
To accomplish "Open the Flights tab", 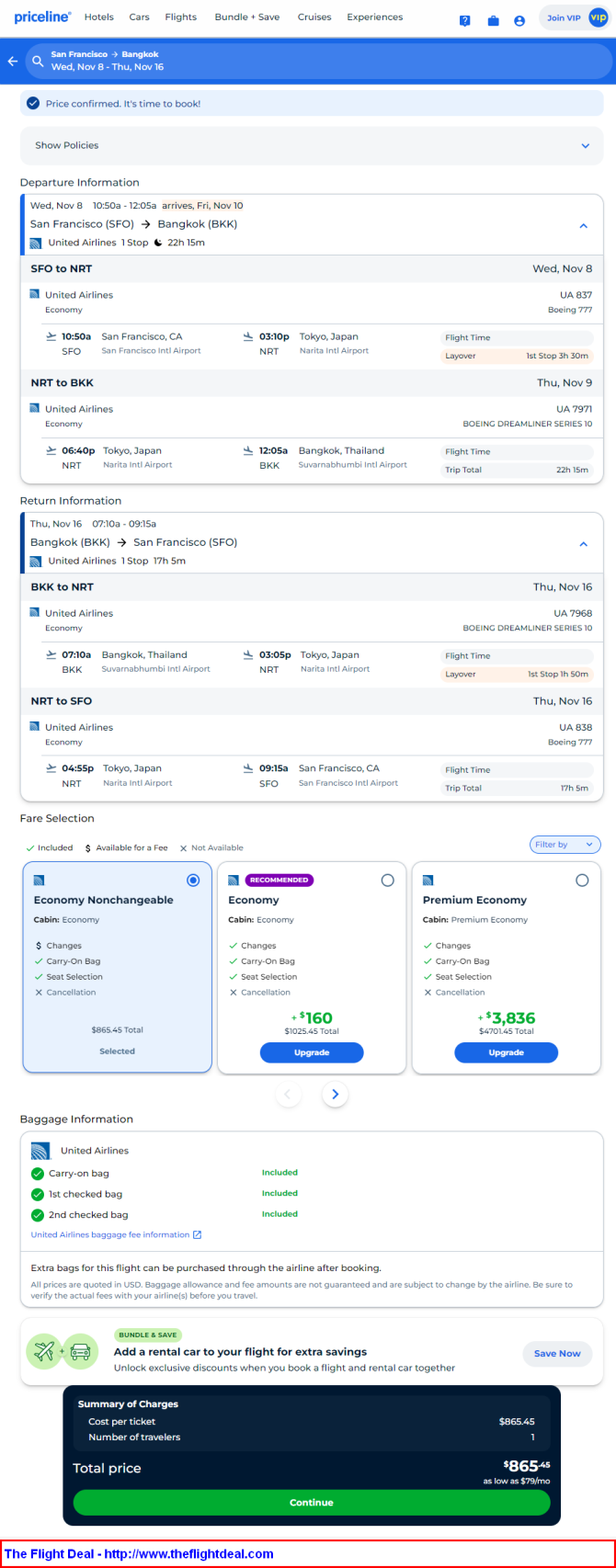I will (x=181, y=17).
